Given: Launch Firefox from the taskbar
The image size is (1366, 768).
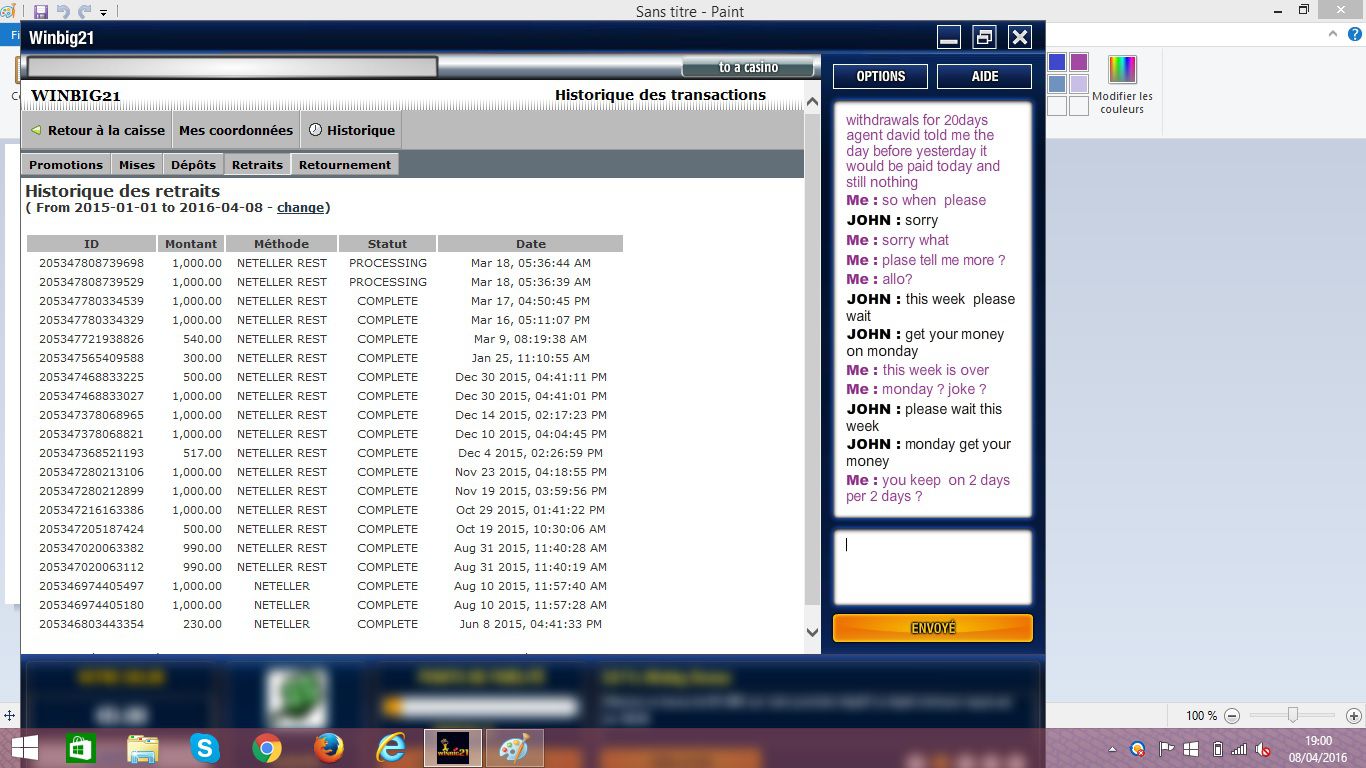Looking at the screenshot, I should click(328, 748).
